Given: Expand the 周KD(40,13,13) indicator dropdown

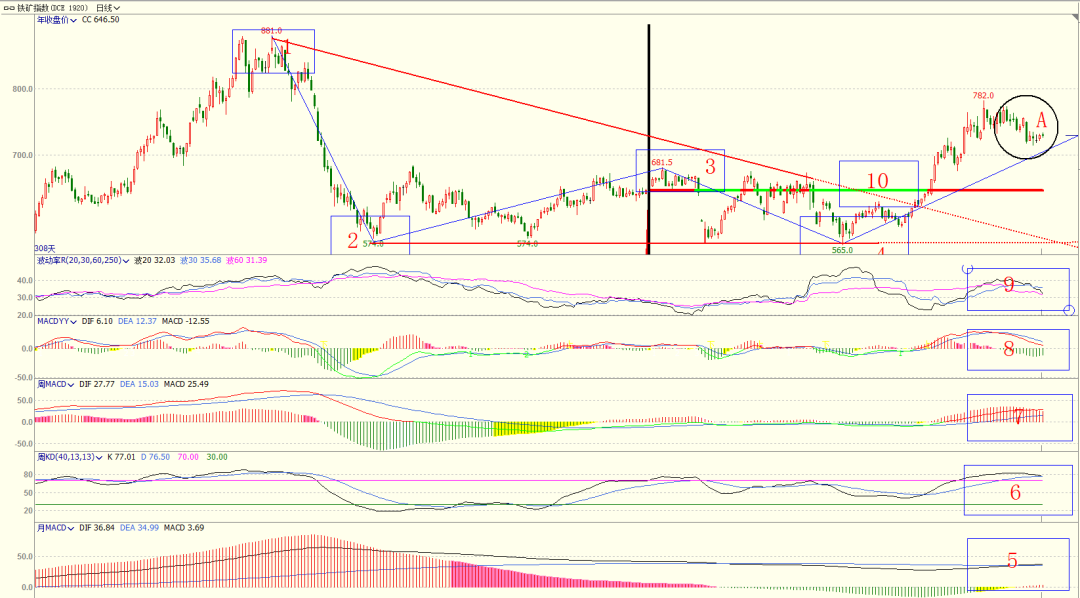Looking at the screenshot, I should pos(70,457).
